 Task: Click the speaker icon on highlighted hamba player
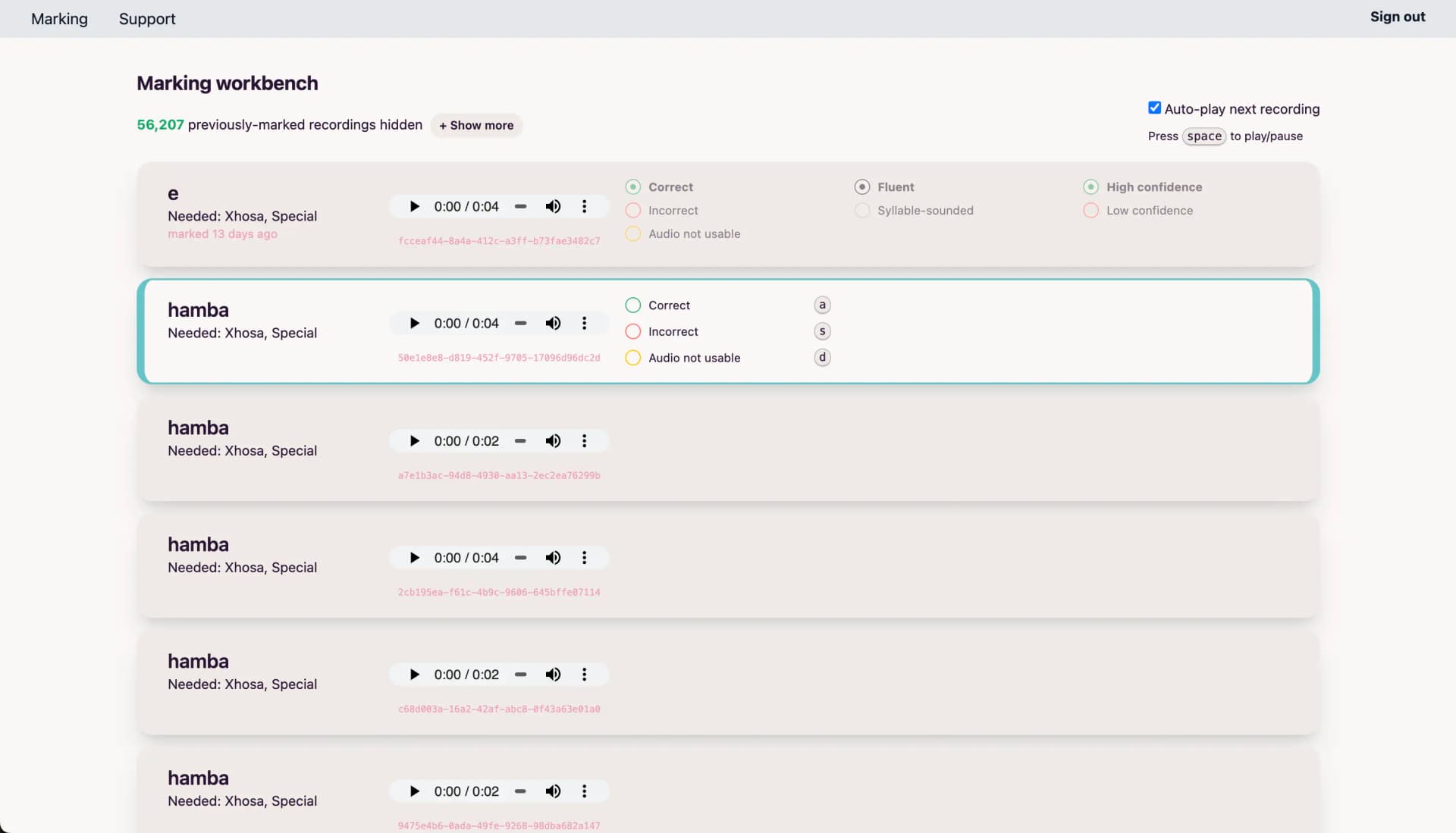pyautogui.click(x=553, y=324)
